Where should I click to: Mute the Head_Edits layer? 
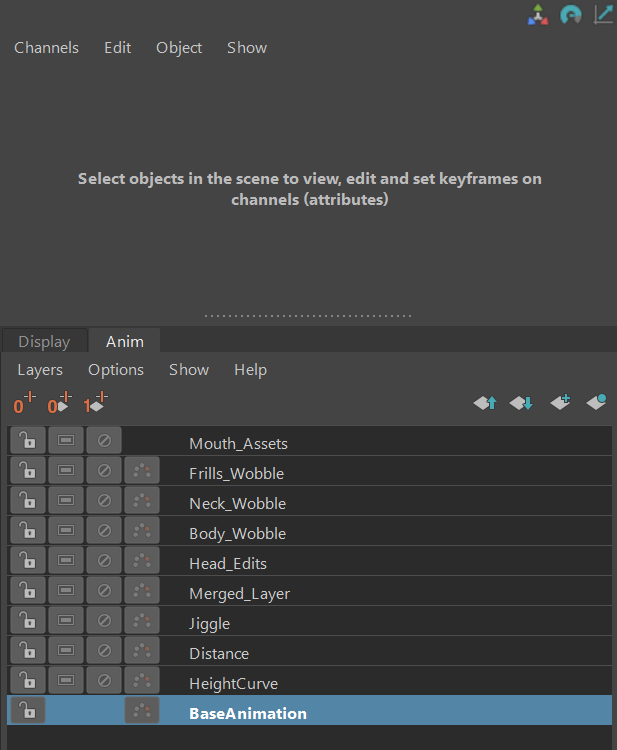pyautogui.click(x=104, y=561)
